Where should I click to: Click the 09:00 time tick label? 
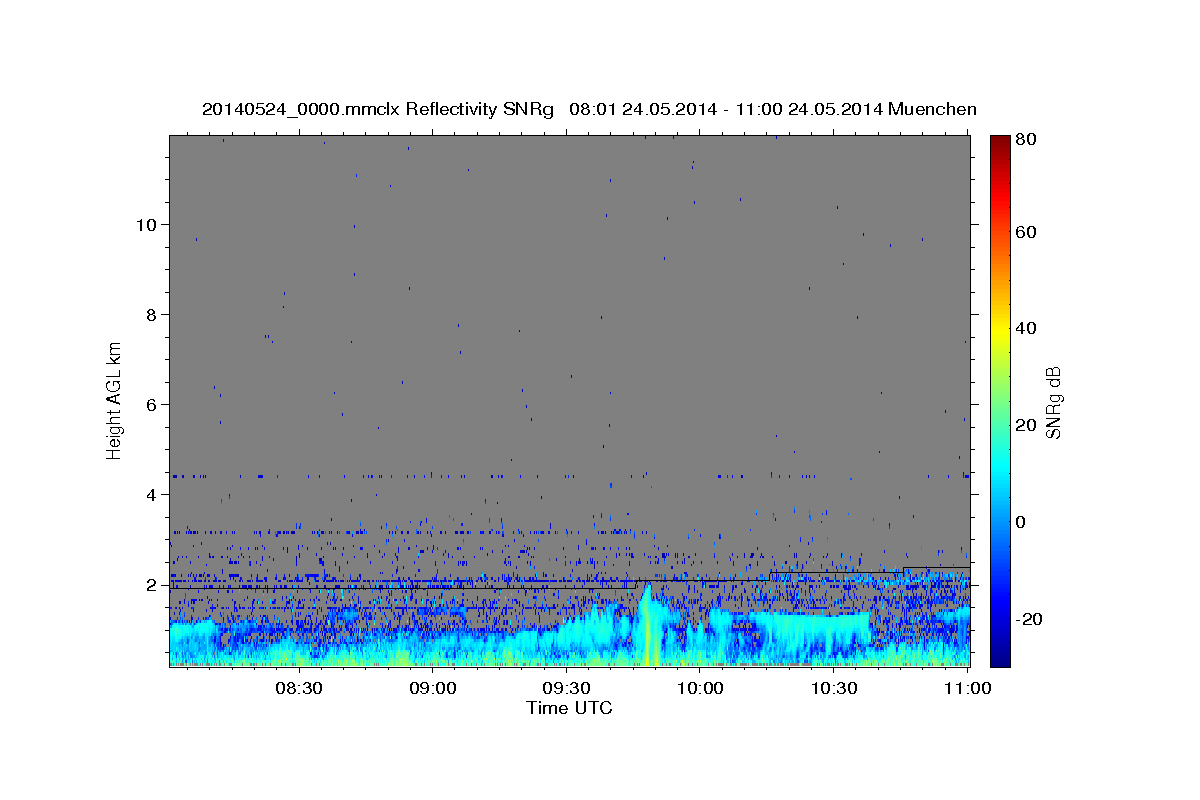[433, 688]
